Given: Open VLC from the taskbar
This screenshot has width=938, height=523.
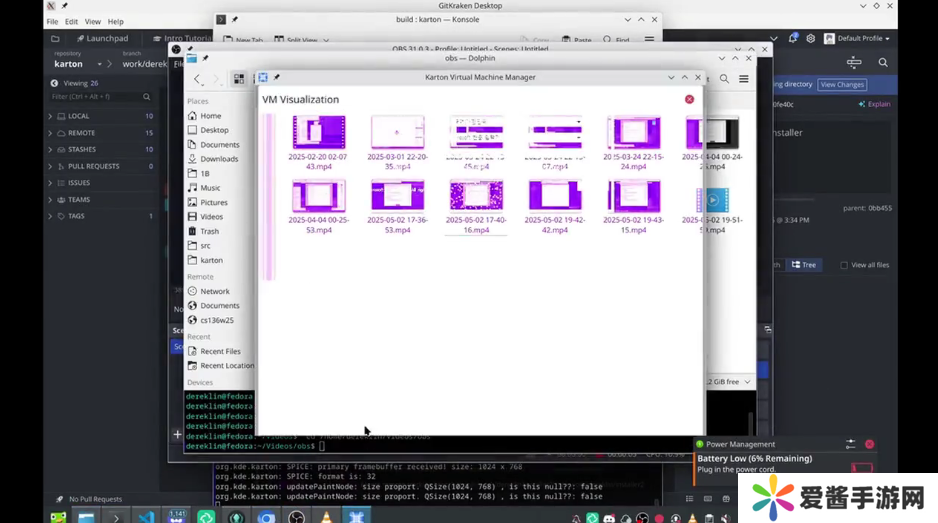Looking at the screenshot, I should tap(326, 516).
